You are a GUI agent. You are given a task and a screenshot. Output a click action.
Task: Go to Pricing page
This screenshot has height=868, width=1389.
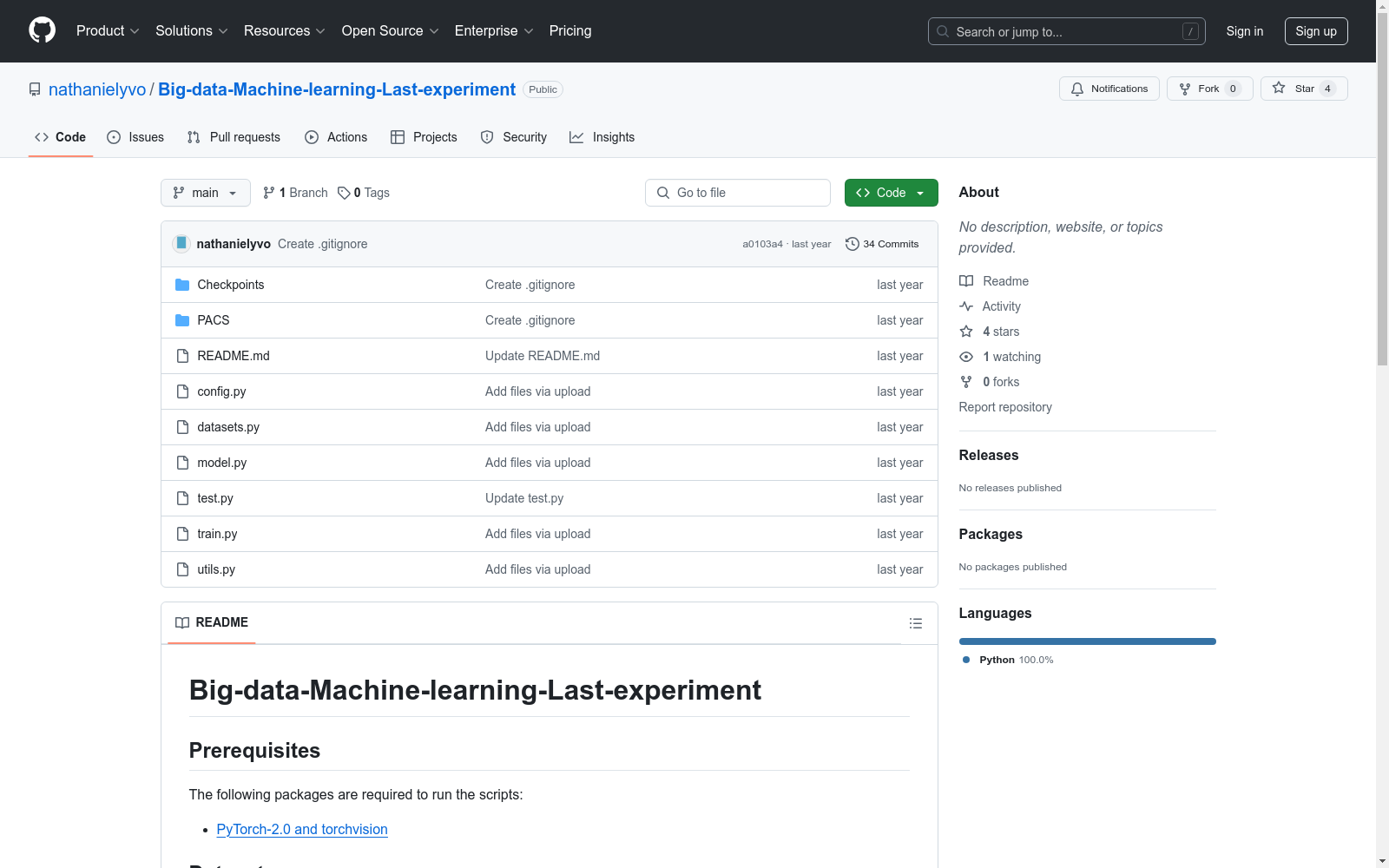point(570,30)
